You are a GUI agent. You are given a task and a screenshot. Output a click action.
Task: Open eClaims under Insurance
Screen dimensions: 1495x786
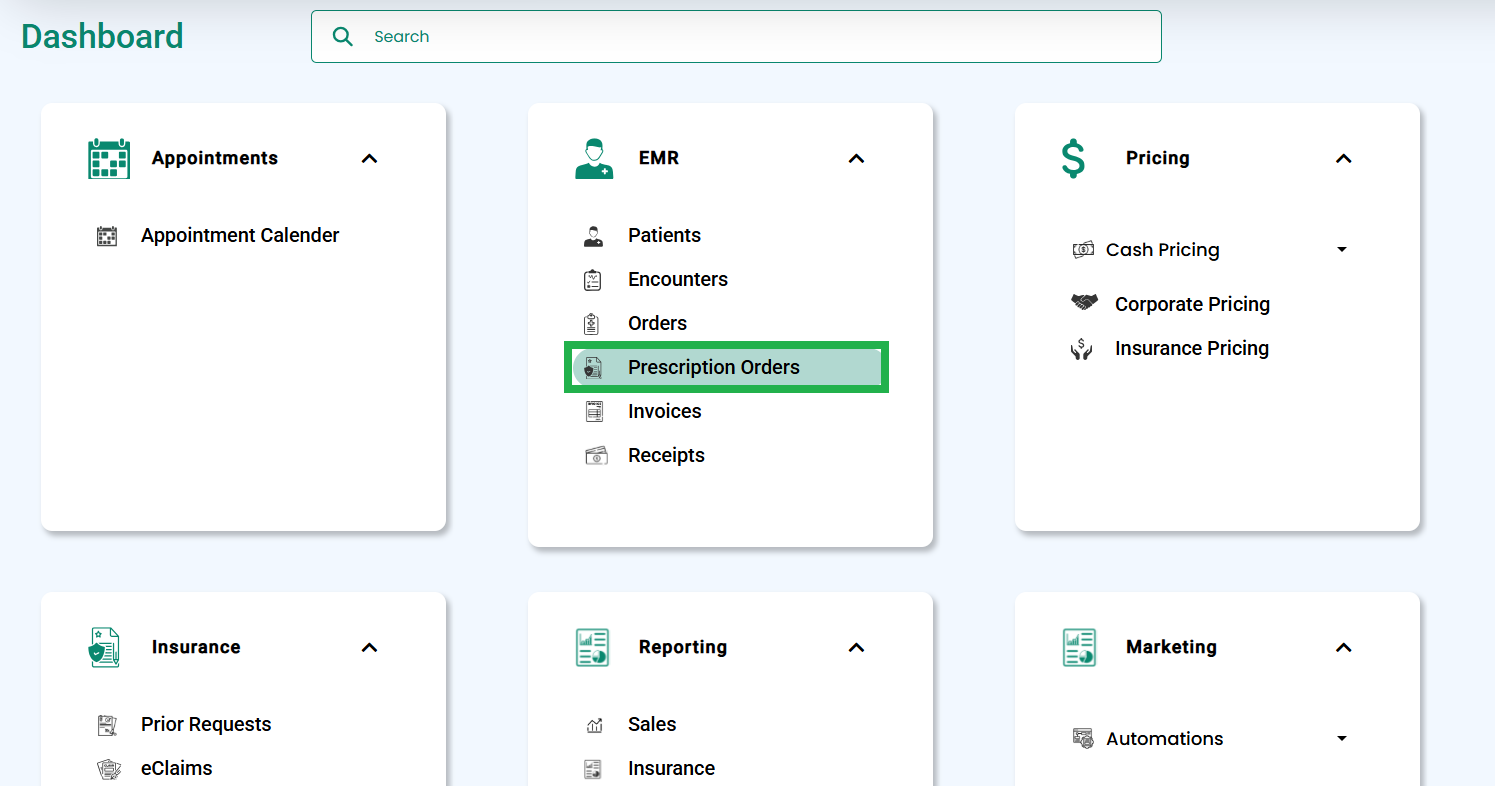click(x=177, y=769)
